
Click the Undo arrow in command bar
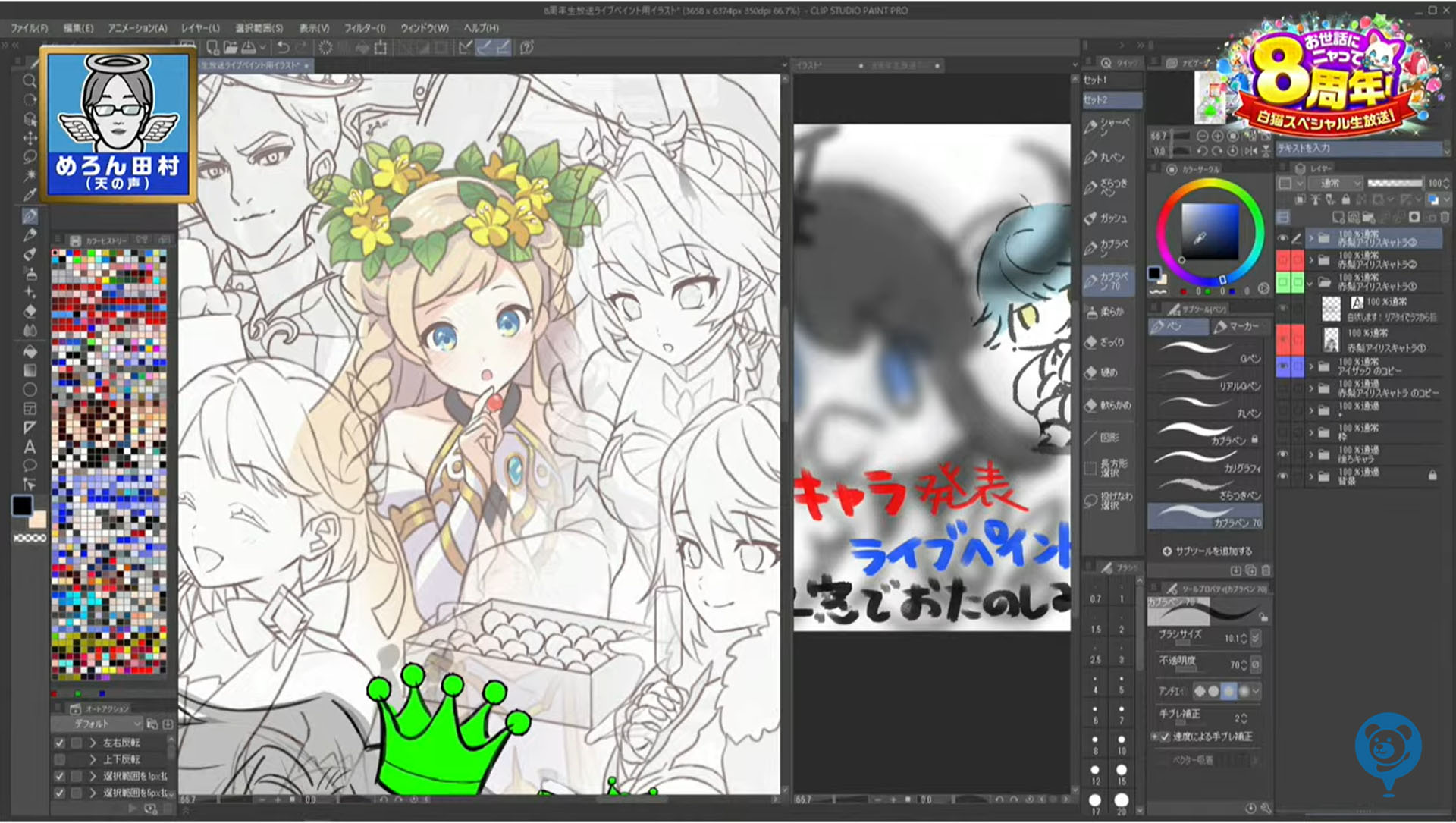click(283, 48)
